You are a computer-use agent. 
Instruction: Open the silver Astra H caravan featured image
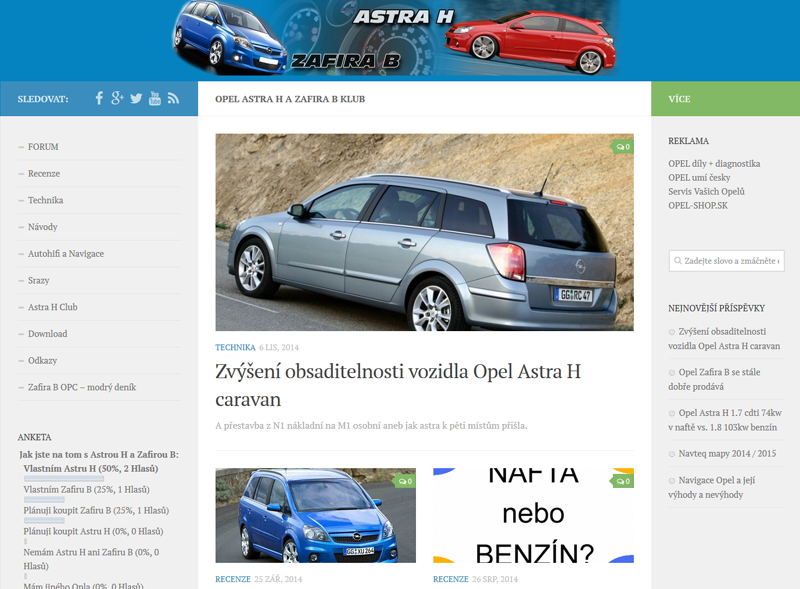click(x=424, y=232)
